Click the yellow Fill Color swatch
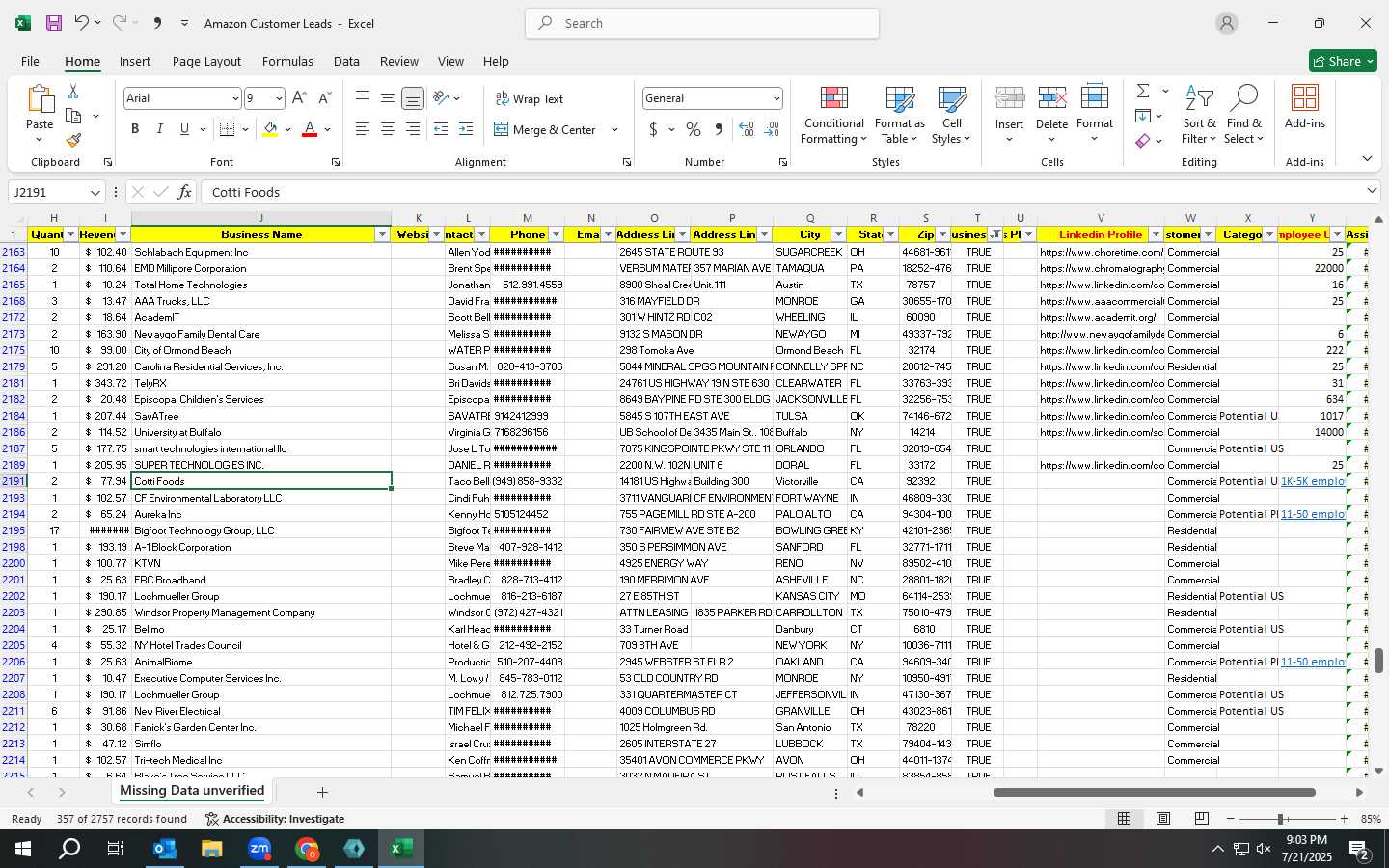This screenshot has width=1389, height=868. pos(271,129)
